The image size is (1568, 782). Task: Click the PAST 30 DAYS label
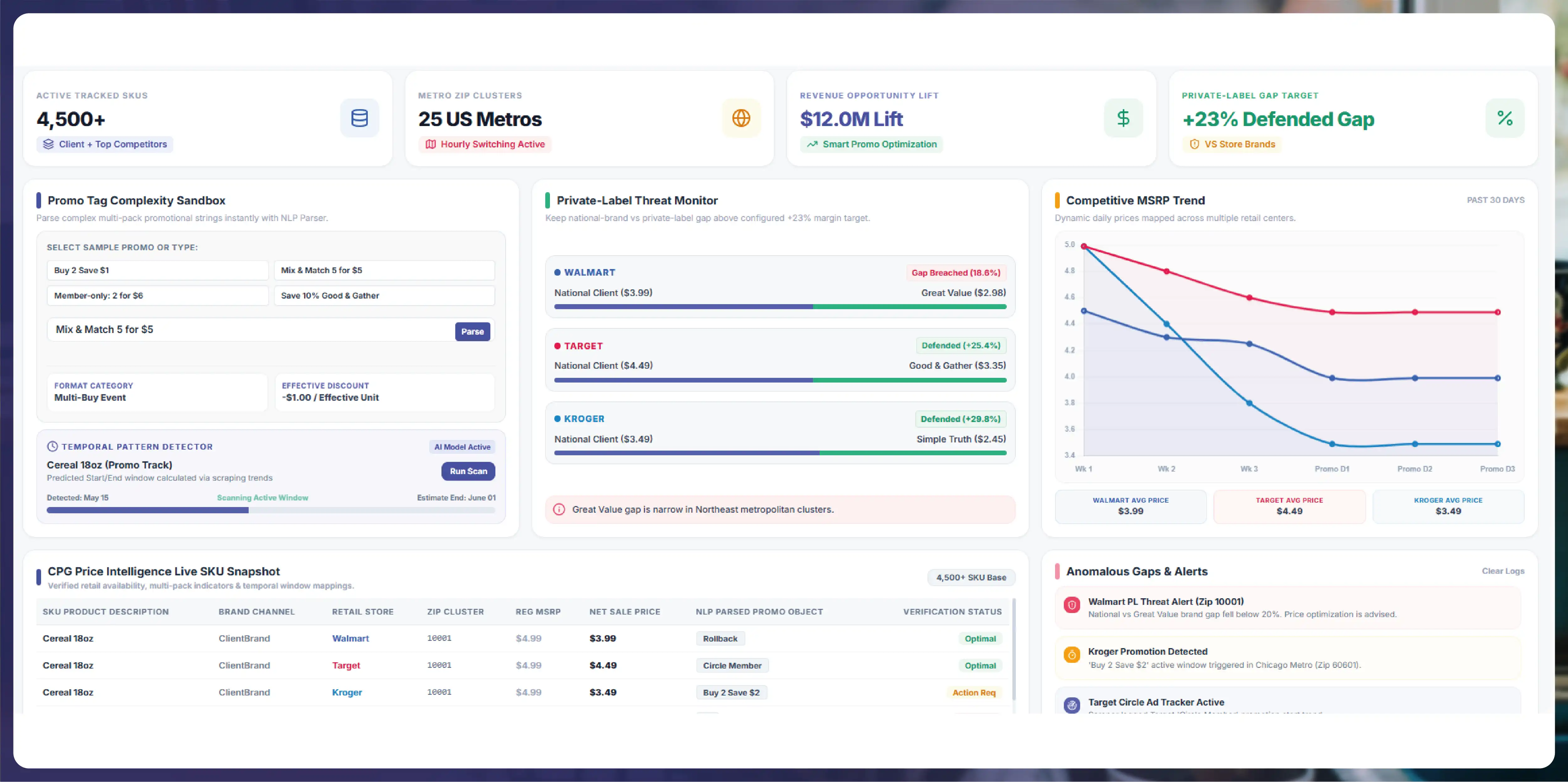pyautogui.click(x=1495, y=200)
